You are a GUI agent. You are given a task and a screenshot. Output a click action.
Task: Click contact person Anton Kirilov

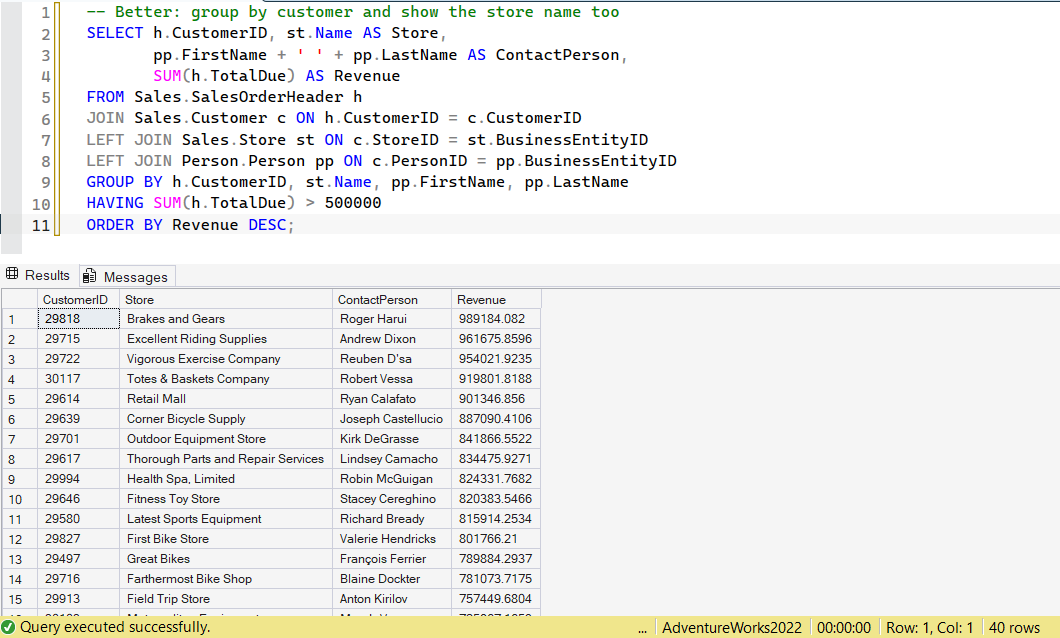391,599
